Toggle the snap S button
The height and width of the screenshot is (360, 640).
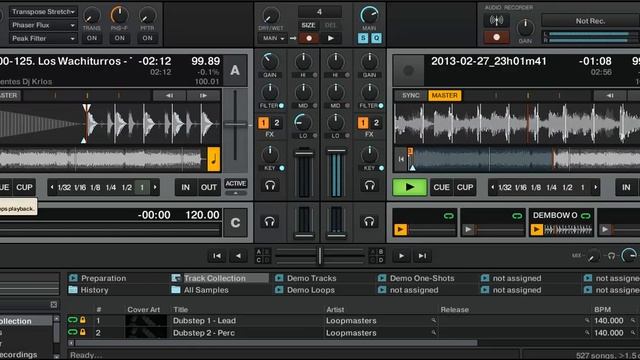point(363,38)
